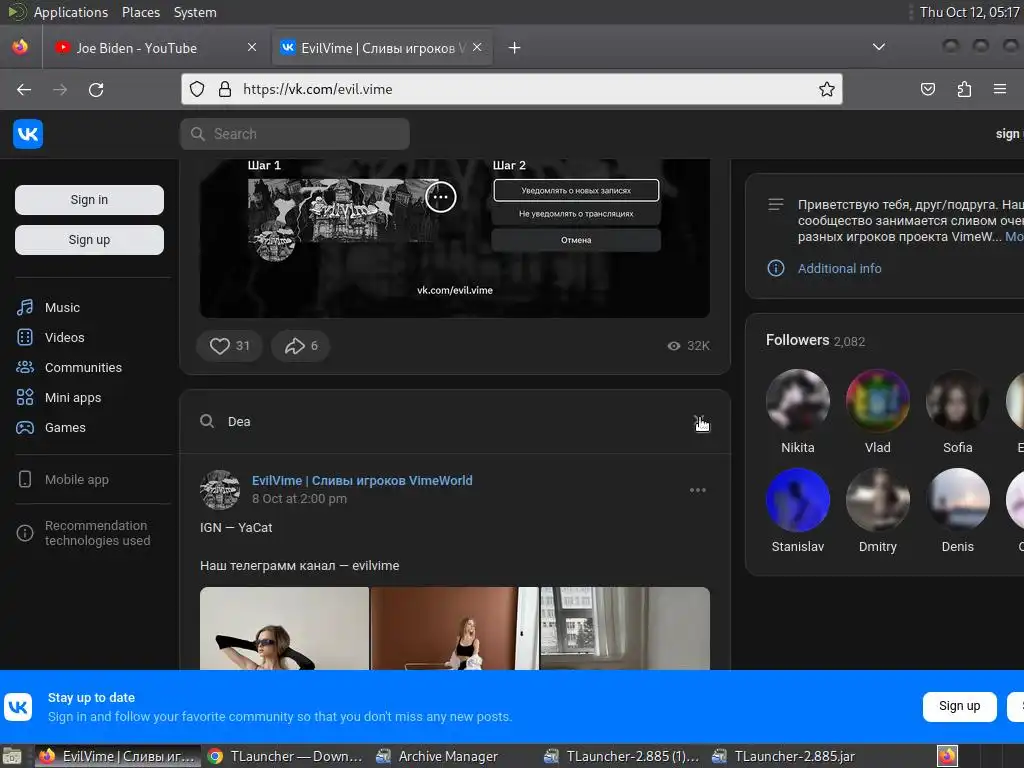The width and height of the screenshot is (1024, 768).
Task: Open follower Vlad's profile picture
Action: coord(878,401)
